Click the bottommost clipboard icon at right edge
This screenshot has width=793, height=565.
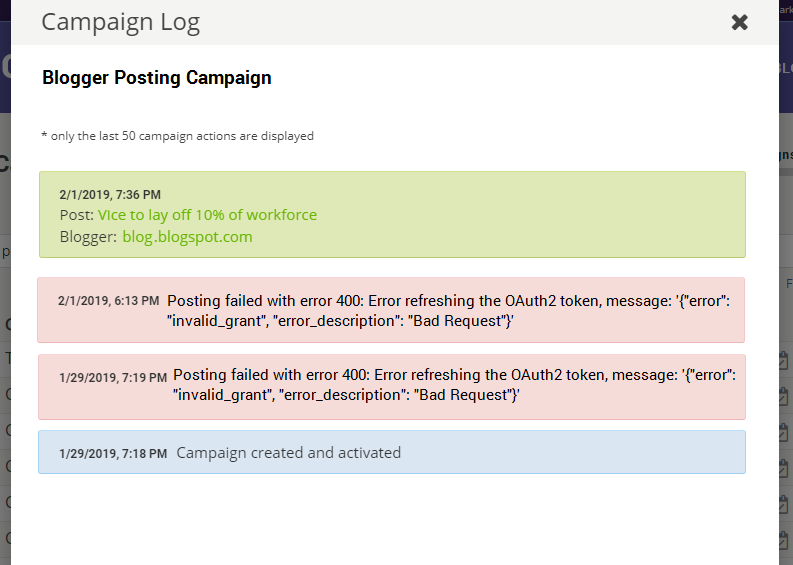click(785, 540)
